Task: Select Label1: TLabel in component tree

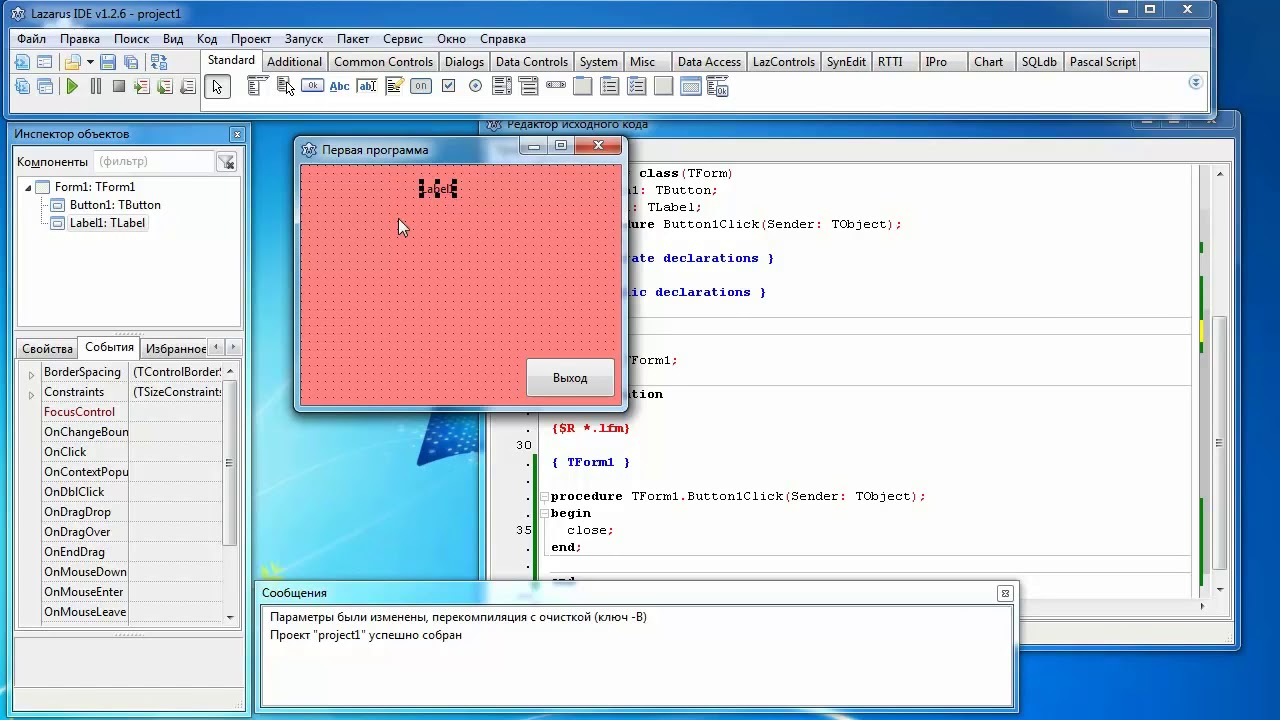Action: click(x=107, y=223)
